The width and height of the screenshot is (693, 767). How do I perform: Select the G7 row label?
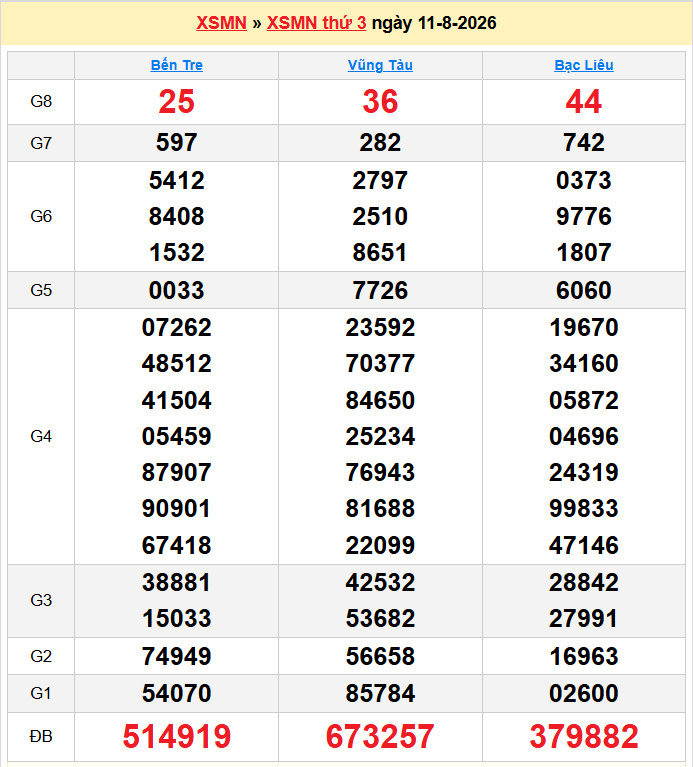pyautogui.click(x=41, y=143)
